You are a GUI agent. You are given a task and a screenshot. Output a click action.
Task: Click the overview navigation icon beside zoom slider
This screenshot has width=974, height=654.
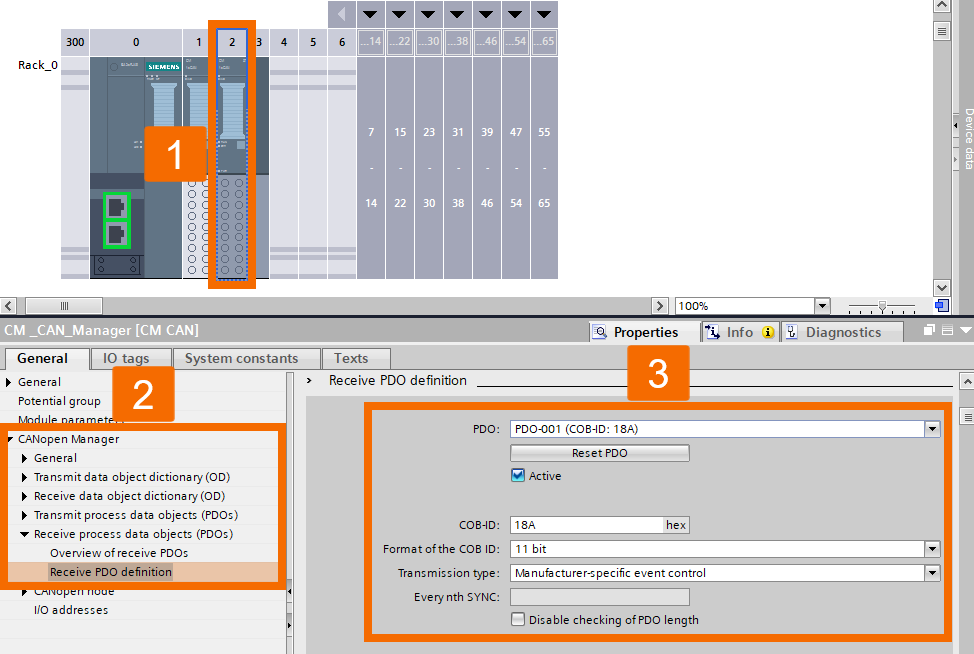[942, 306]
